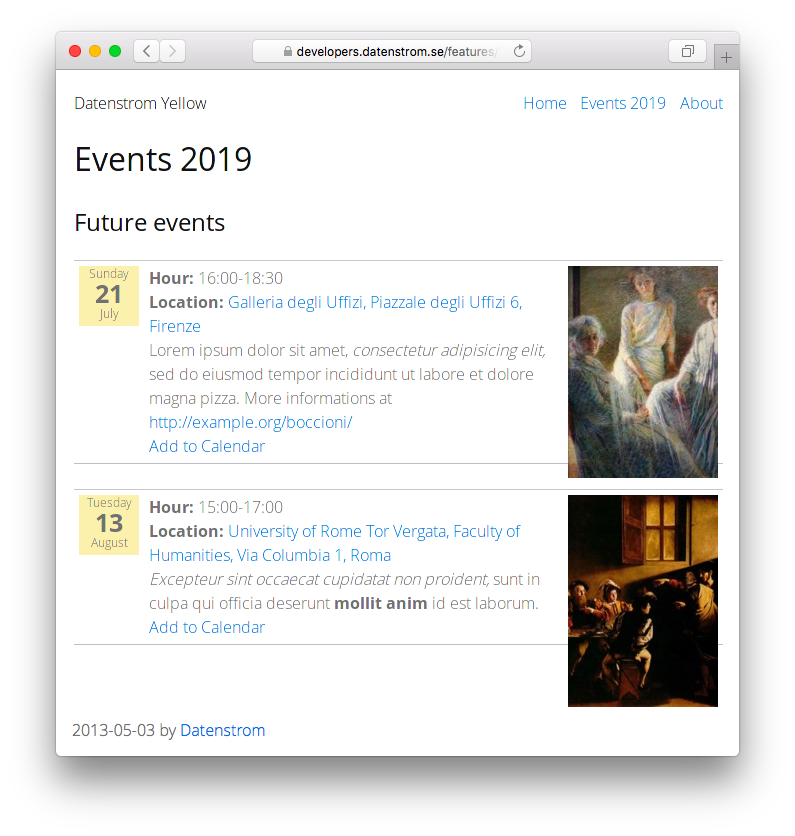
Task: Click the Future events heading
Action: coord(150,223)
